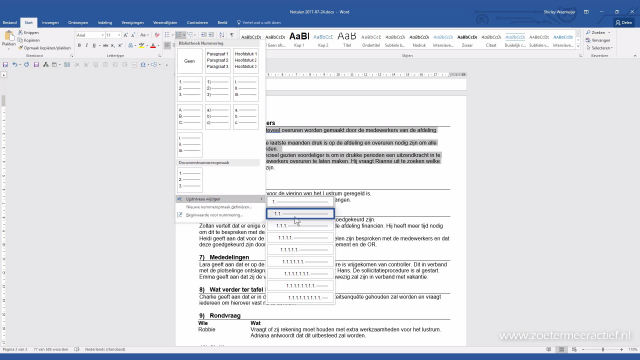This screenshot has height=360, width=640.
Task: Apply the Kop 1 style
Action: (x=299, y=40)
